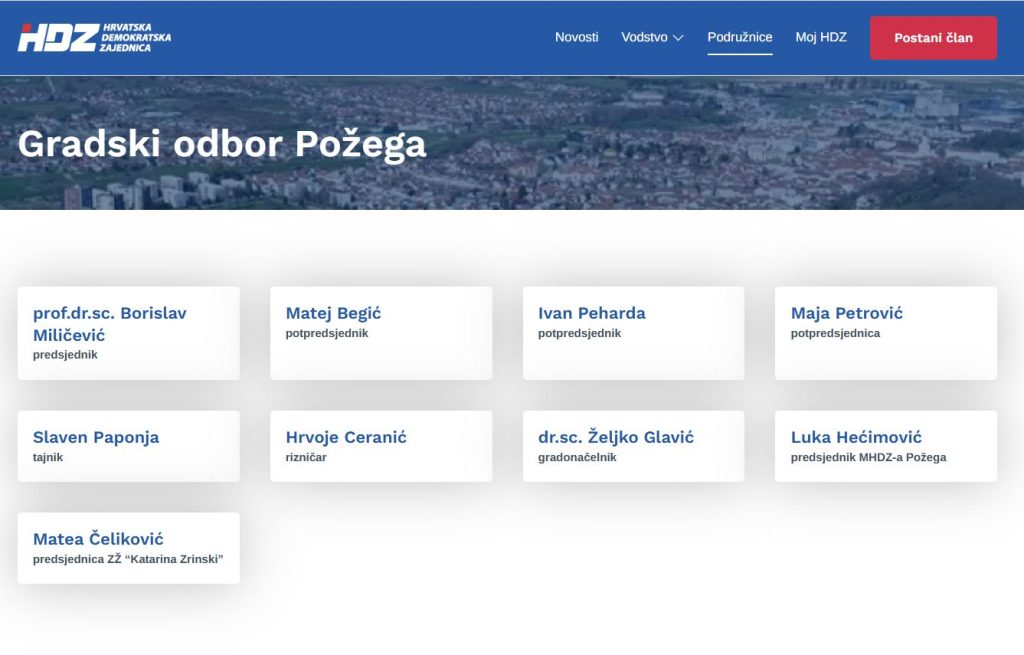Click 'predsjednik MHDZ-a Požega' text

click(x=869, y=457)
